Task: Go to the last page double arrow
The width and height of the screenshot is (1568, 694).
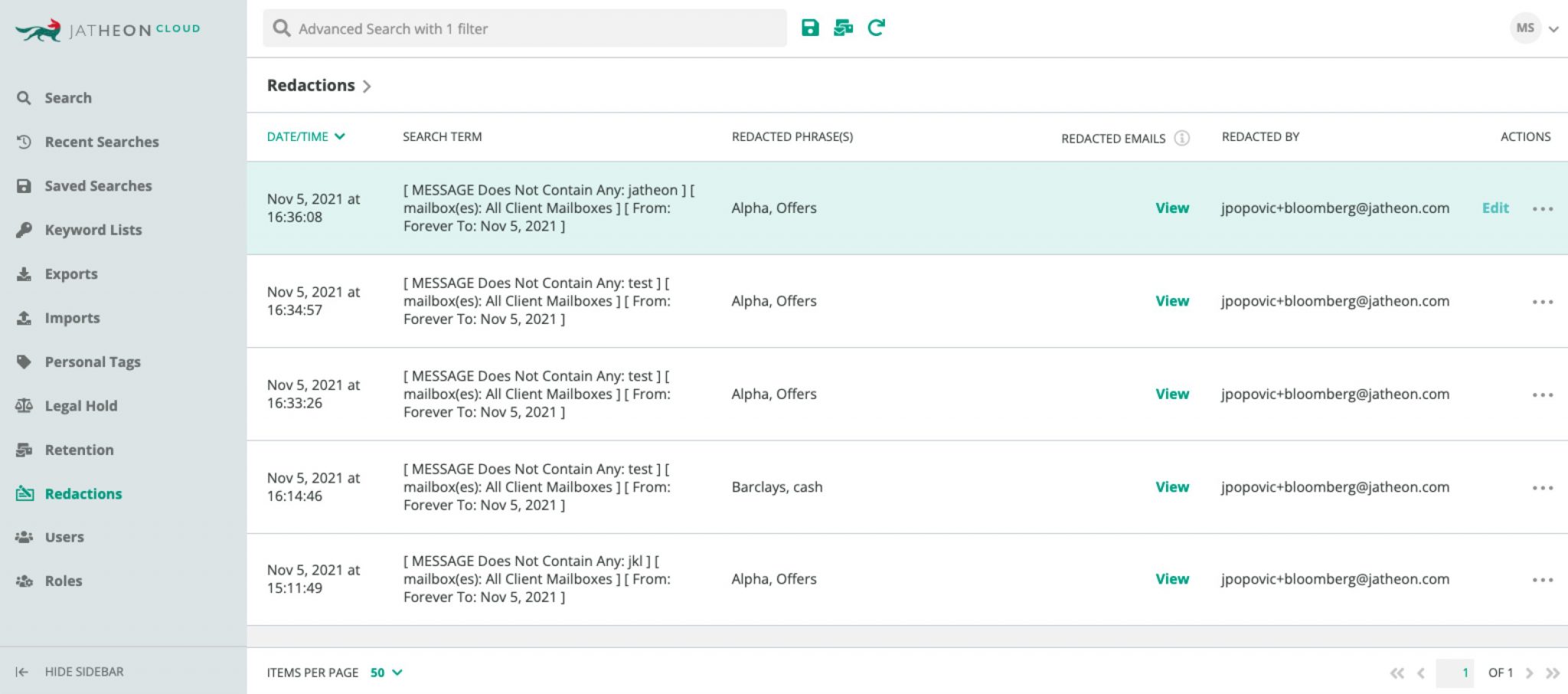Action: (x=1553, y=673)
